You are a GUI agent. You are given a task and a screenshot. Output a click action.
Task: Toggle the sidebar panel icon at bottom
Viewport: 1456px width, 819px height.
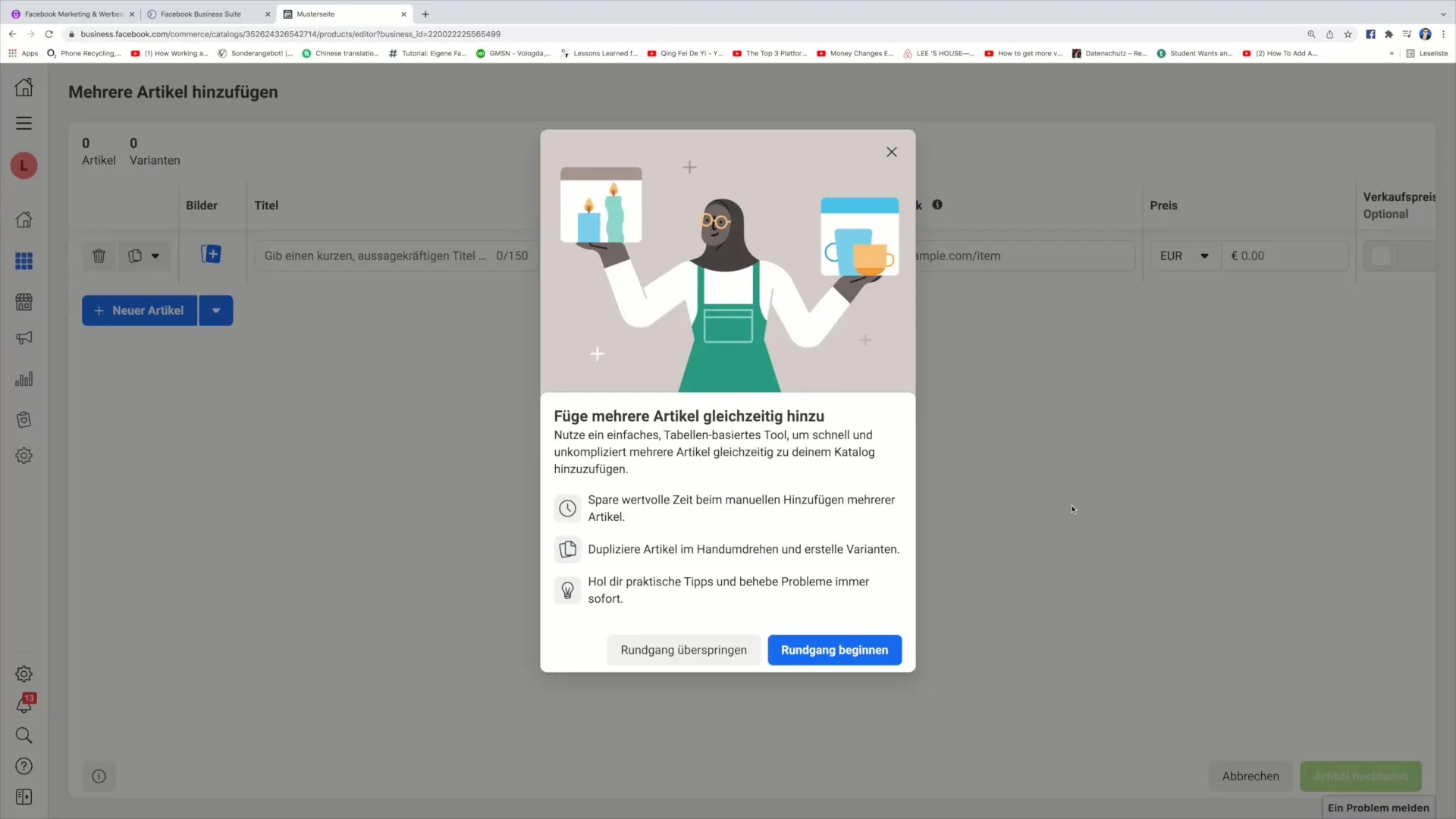pos(24,797)
